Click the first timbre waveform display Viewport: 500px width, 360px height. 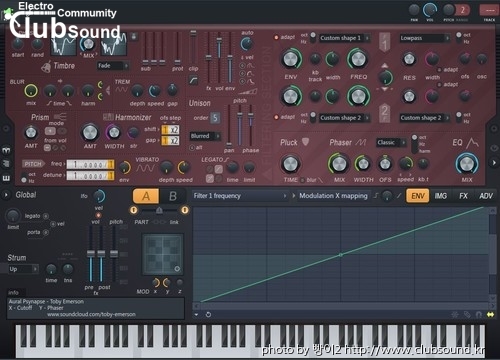pos(63,44)
